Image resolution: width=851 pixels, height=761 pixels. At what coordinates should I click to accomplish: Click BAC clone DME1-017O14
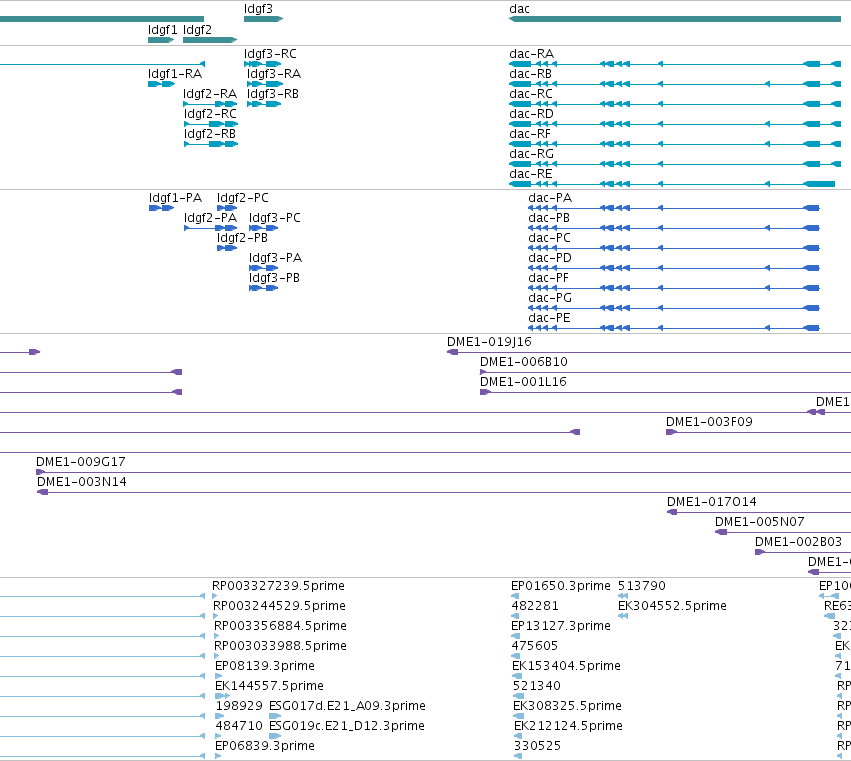point(759,512)
